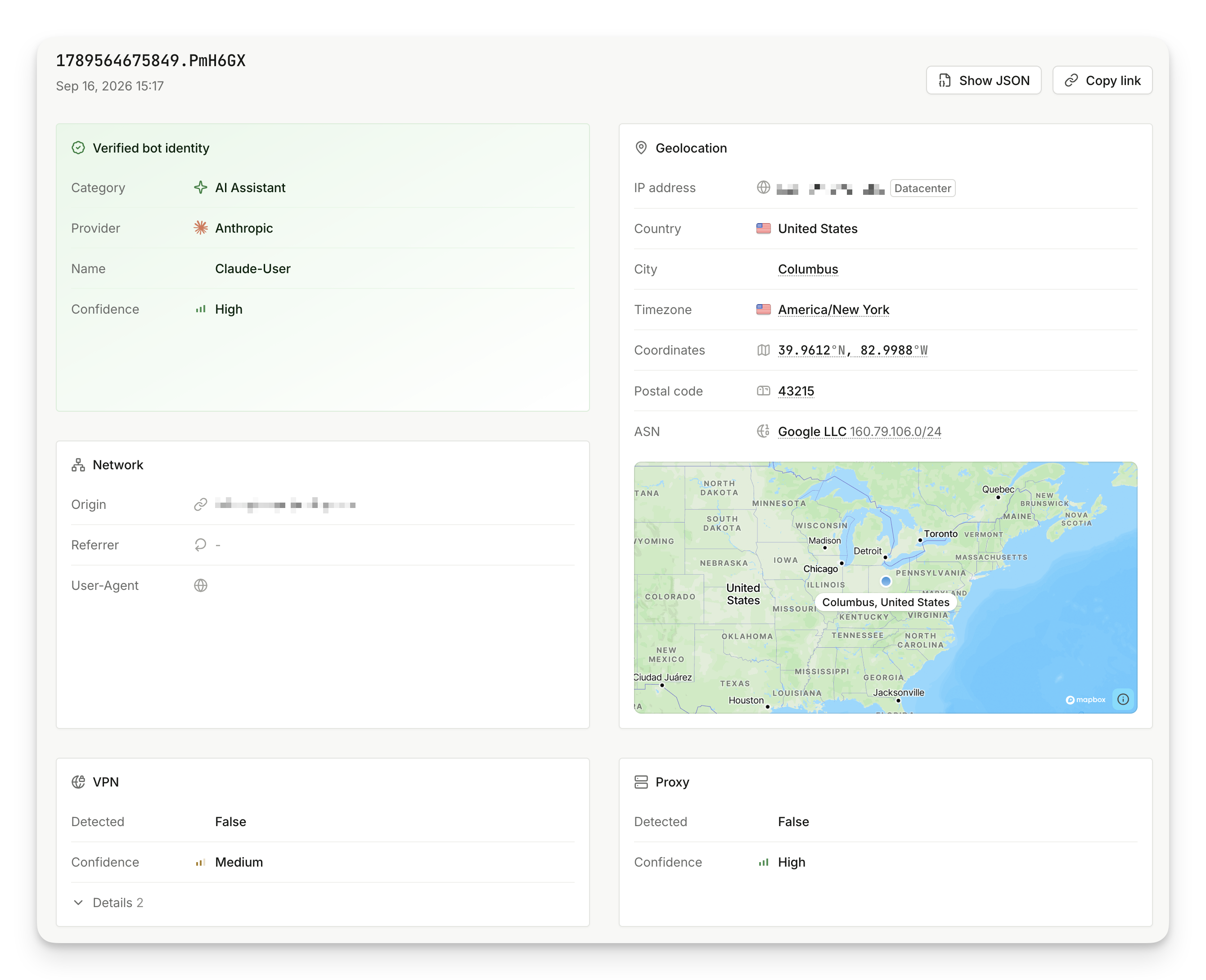Click the bot identity Confidence High bars icon
This screenshot has height=980, width=1206.
click(x=200, y=310)
